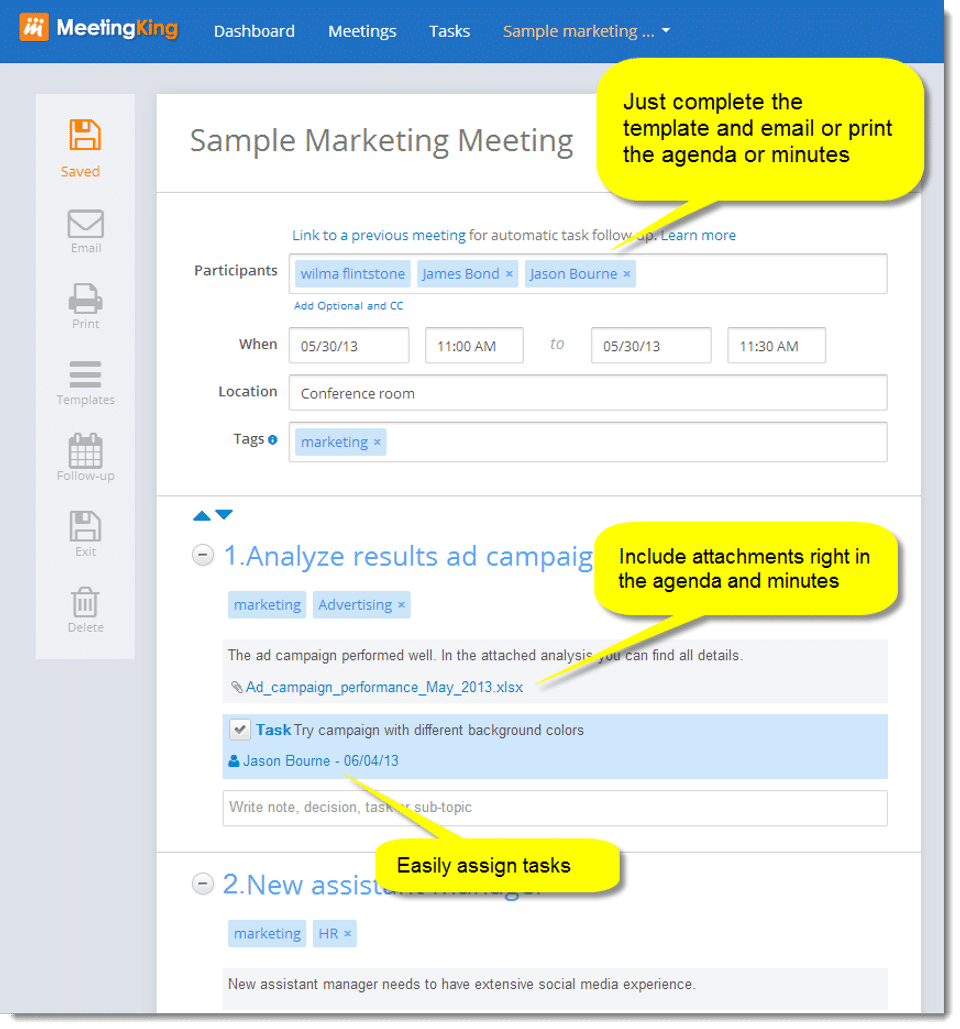960x1029 pixels.
Task: Click the Task label in blue row
Action: [x=273, y=730]
